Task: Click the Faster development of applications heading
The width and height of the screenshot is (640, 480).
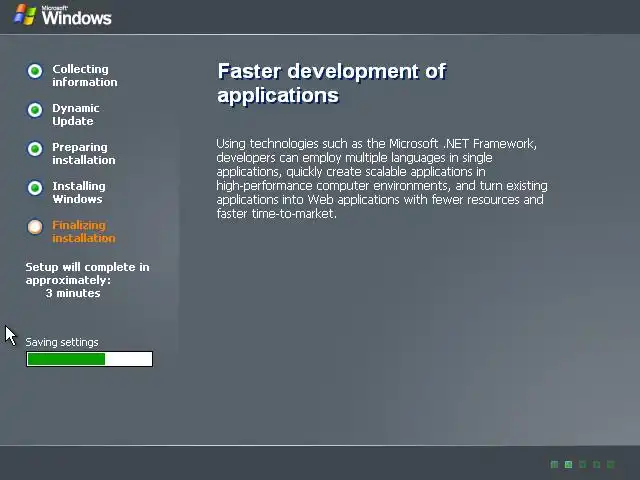Action: pos(331,83)
